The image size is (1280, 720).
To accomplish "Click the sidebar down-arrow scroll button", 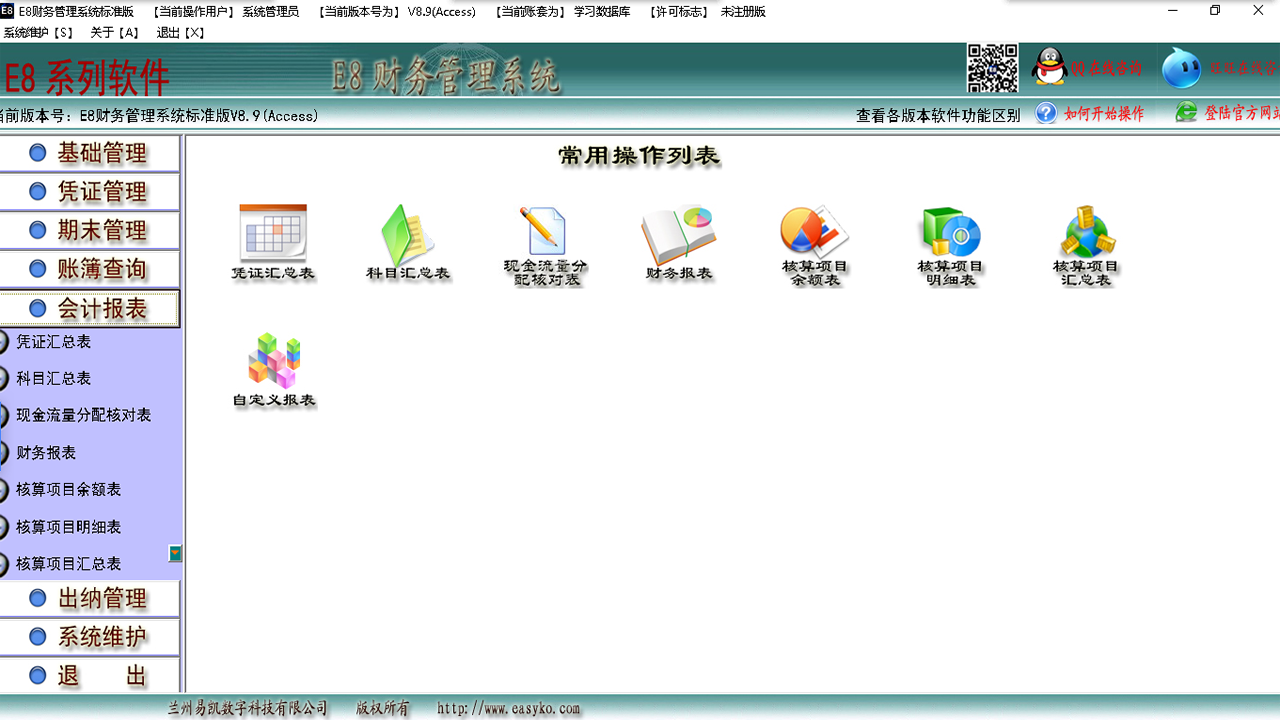I will pyautogui.click(x=175, y=551).
